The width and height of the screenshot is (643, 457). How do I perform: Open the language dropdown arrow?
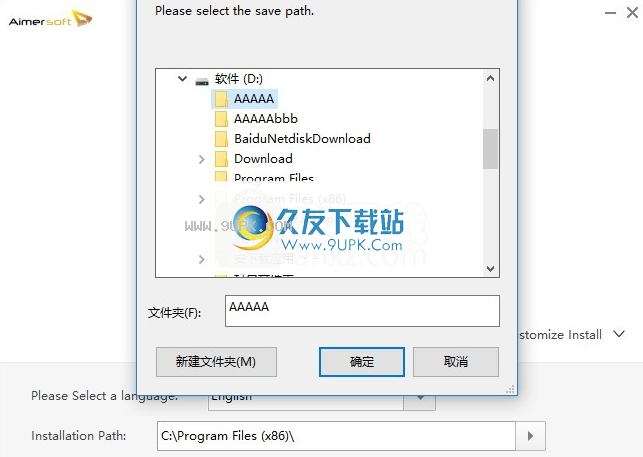pyautogui.click(x=420, y=398)
